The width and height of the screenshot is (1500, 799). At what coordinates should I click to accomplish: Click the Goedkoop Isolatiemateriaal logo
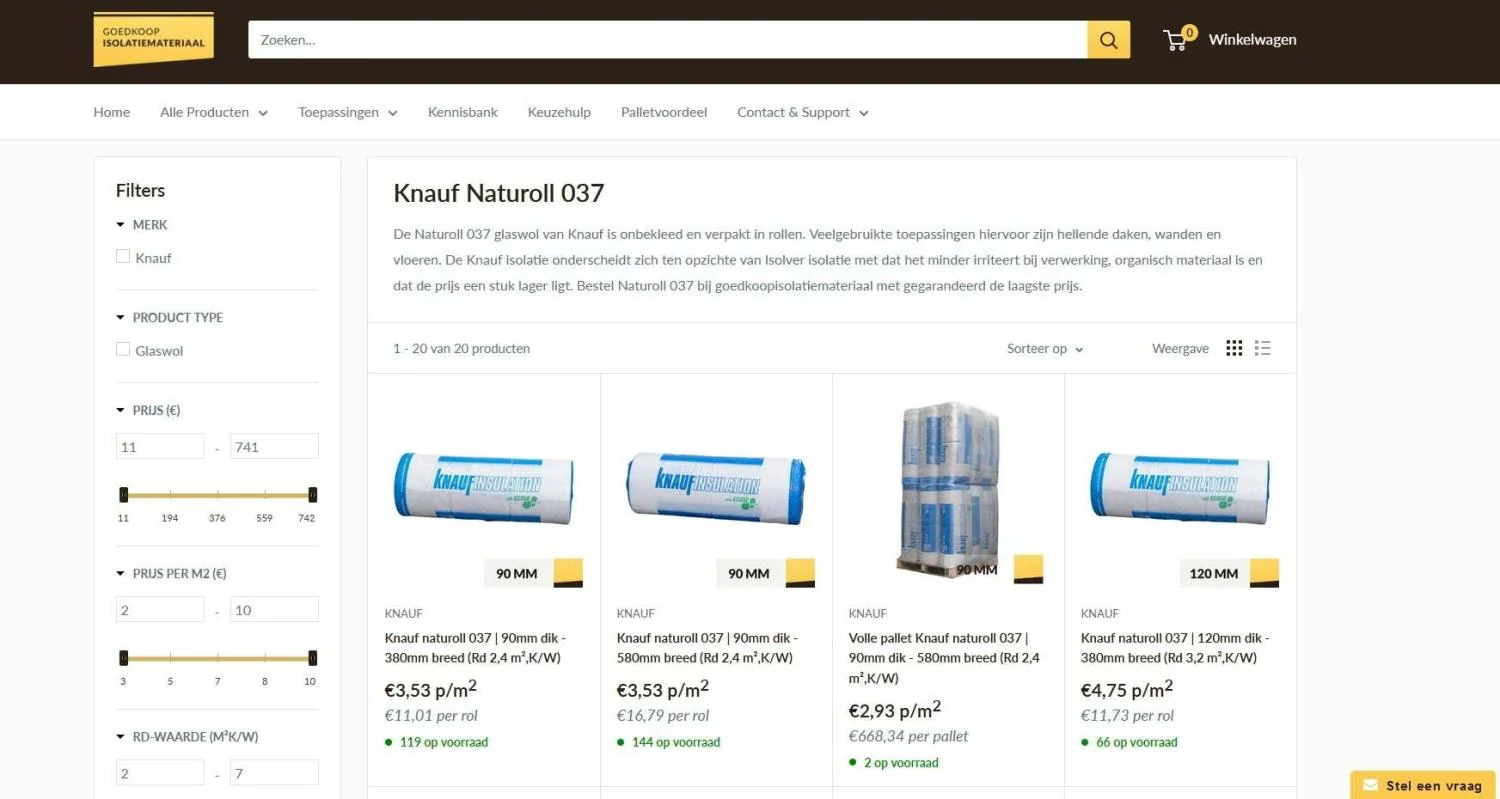point(153,40)
